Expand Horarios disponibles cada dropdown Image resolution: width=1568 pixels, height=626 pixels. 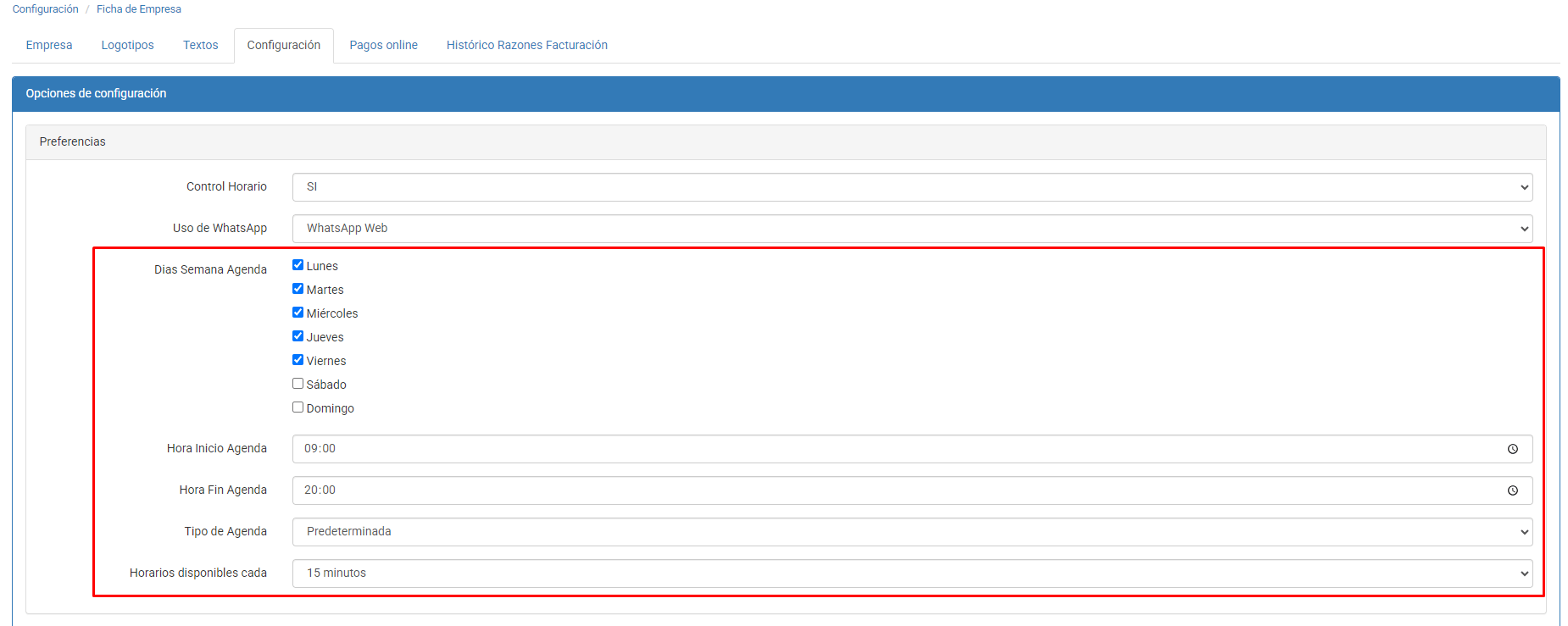[x=911, y=573]
